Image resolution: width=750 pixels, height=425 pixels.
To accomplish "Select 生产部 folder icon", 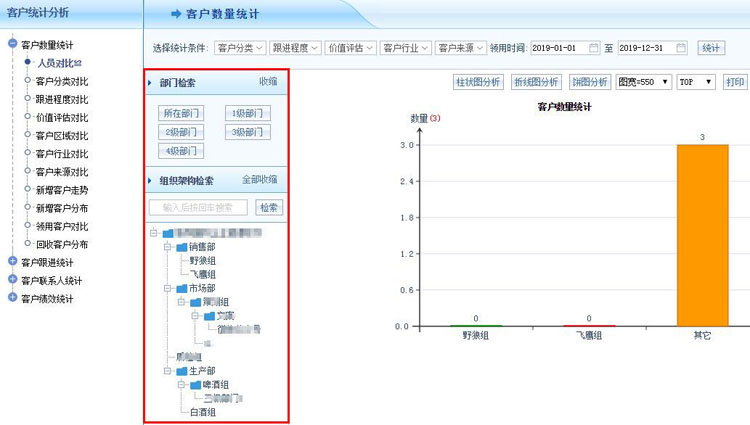I will click(x=182, y=371).
